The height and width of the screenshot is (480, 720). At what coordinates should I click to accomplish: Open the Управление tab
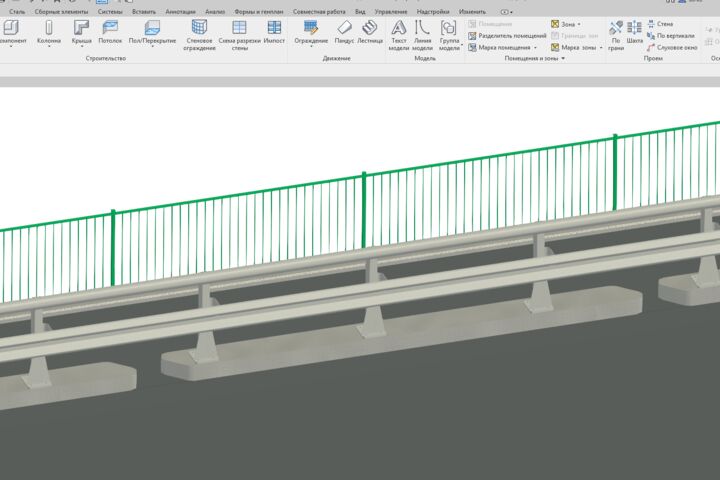[391, 12]
